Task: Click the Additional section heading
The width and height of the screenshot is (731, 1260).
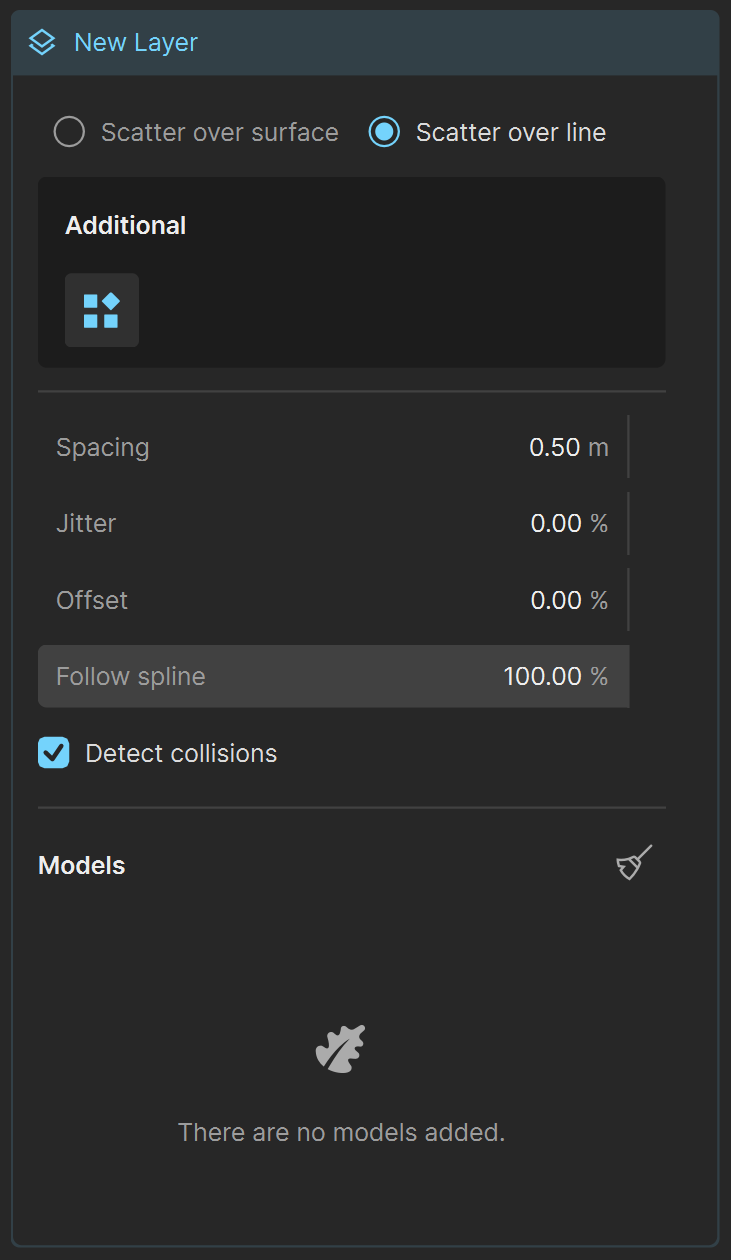Action: (x=126, y=225)
